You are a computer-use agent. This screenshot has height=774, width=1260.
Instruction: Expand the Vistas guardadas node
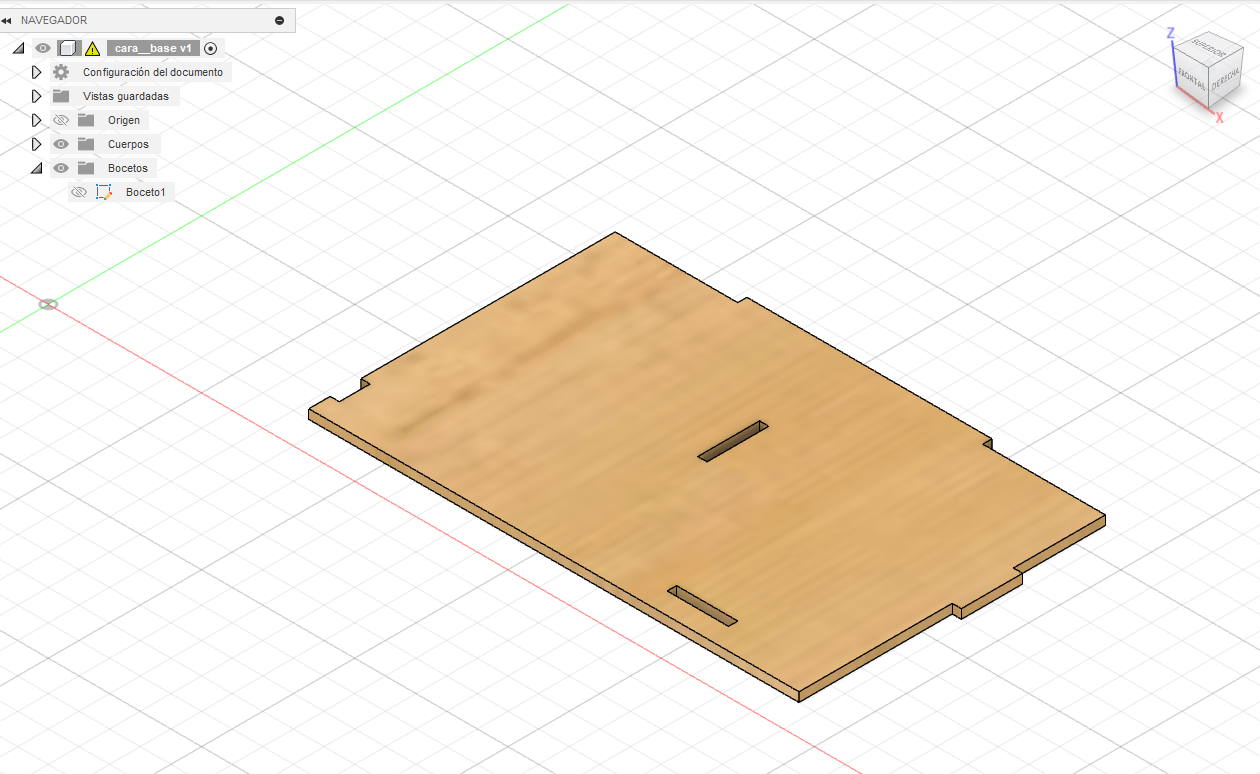pos(36,96)
